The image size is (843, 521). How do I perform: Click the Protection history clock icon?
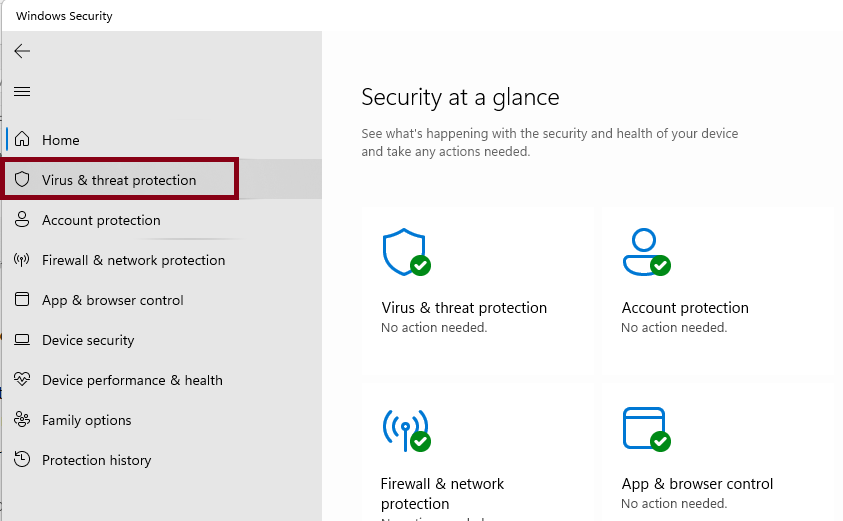pos(22,460)
